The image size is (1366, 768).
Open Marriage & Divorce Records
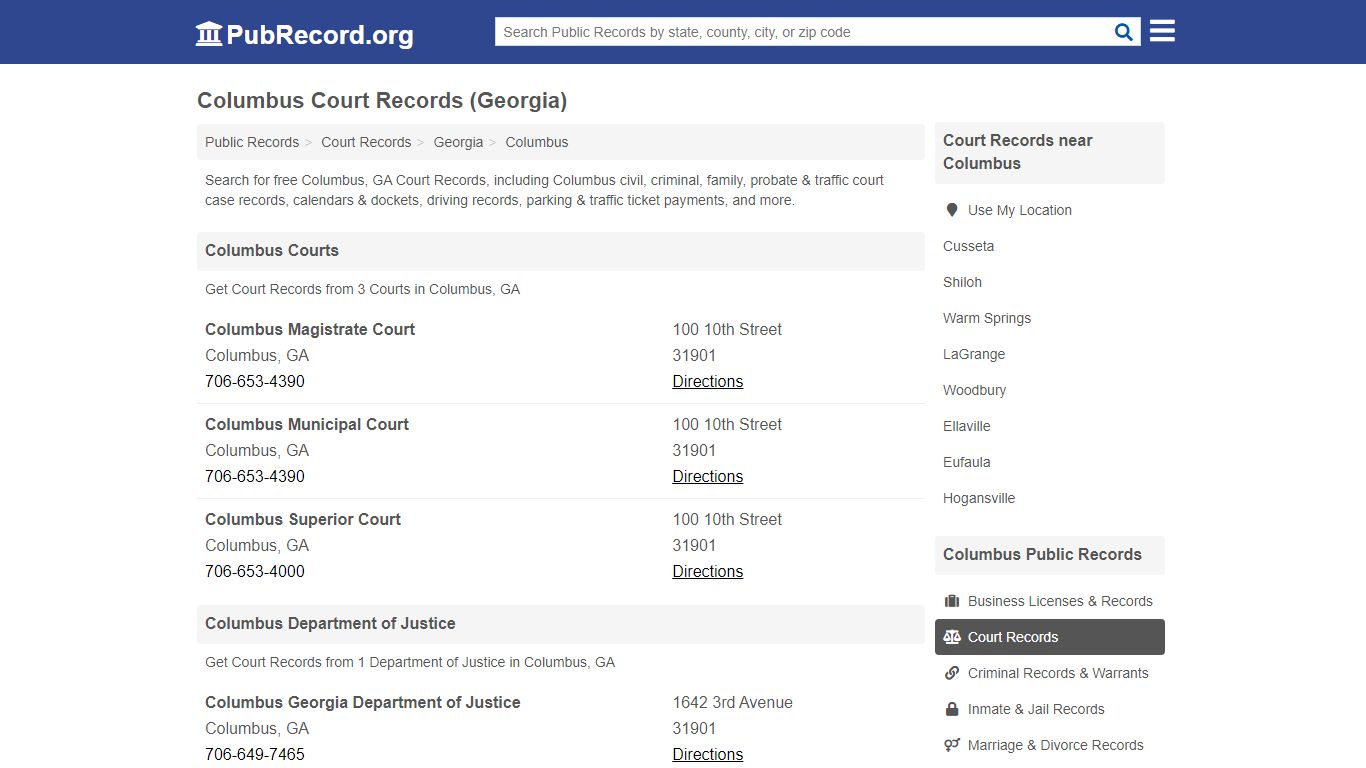(x=1055, y=745)
